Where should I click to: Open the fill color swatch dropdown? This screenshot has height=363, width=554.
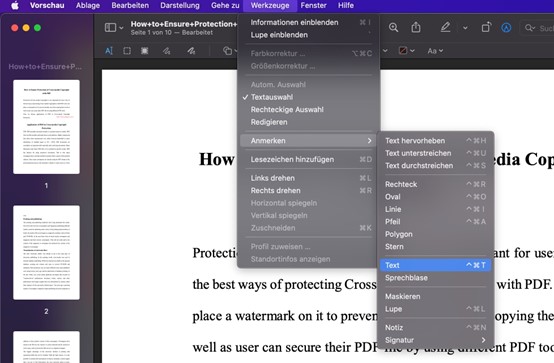[x=406, y=51]
